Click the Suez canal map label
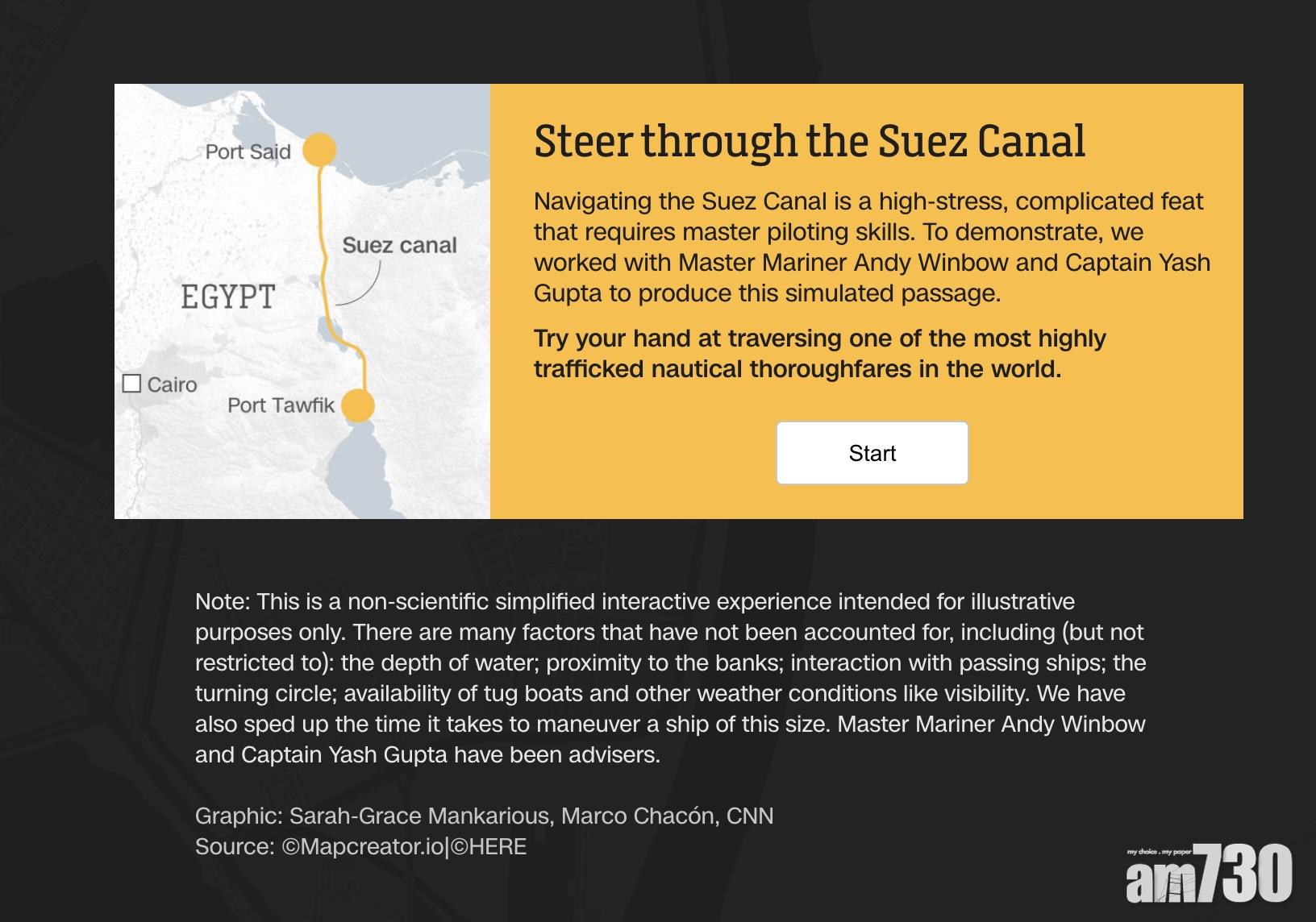 point(399,245)
